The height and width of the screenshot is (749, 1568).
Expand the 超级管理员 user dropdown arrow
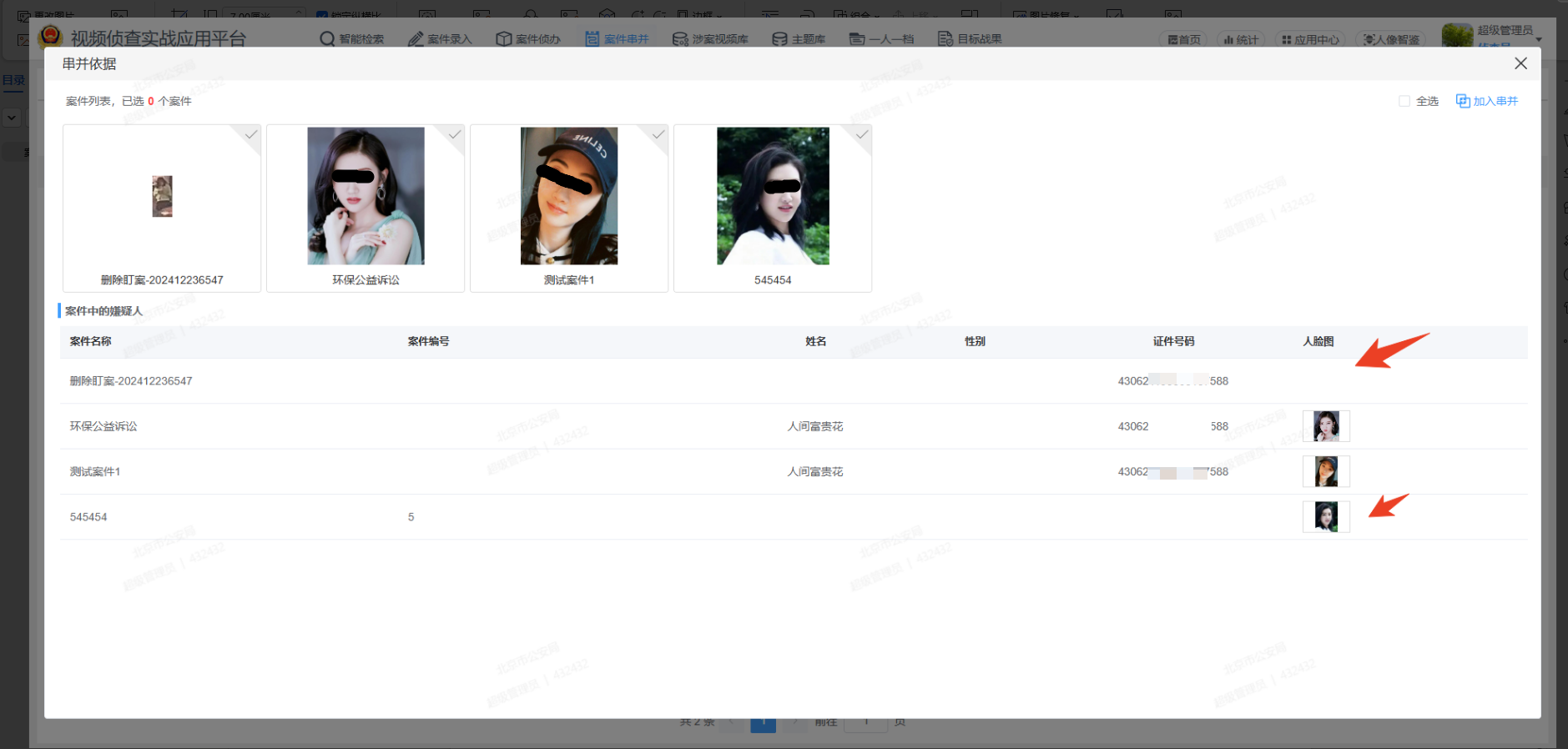point(1539,39)
